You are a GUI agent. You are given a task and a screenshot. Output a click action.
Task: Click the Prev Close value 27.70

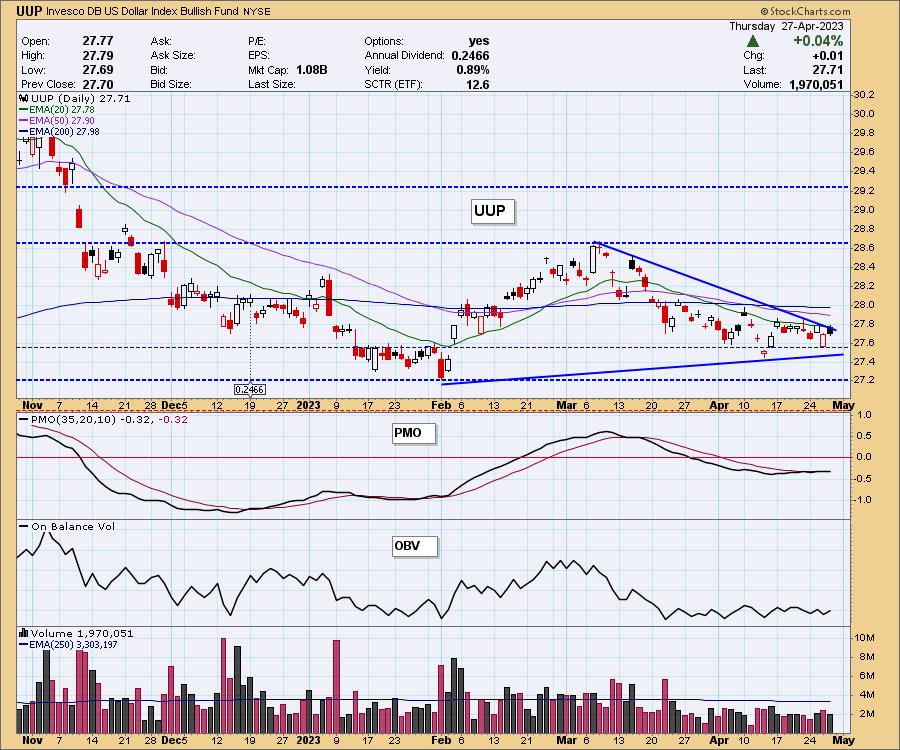point(98,84)
